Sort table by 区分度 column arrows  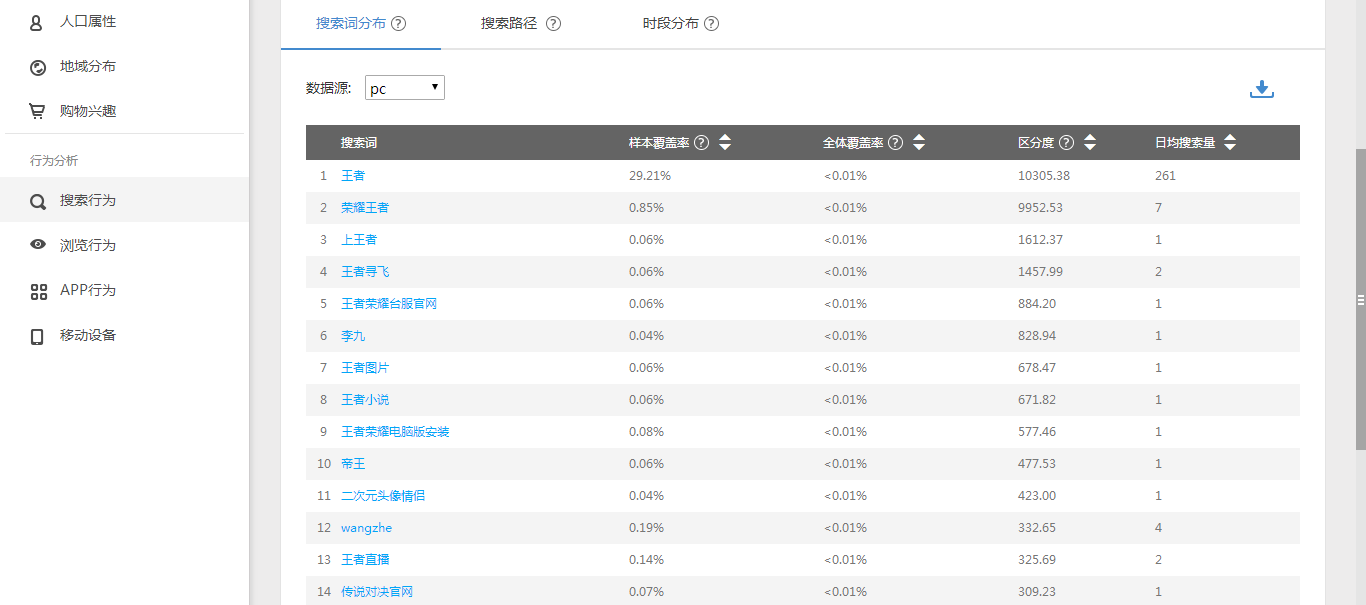tap(1090, 143)
